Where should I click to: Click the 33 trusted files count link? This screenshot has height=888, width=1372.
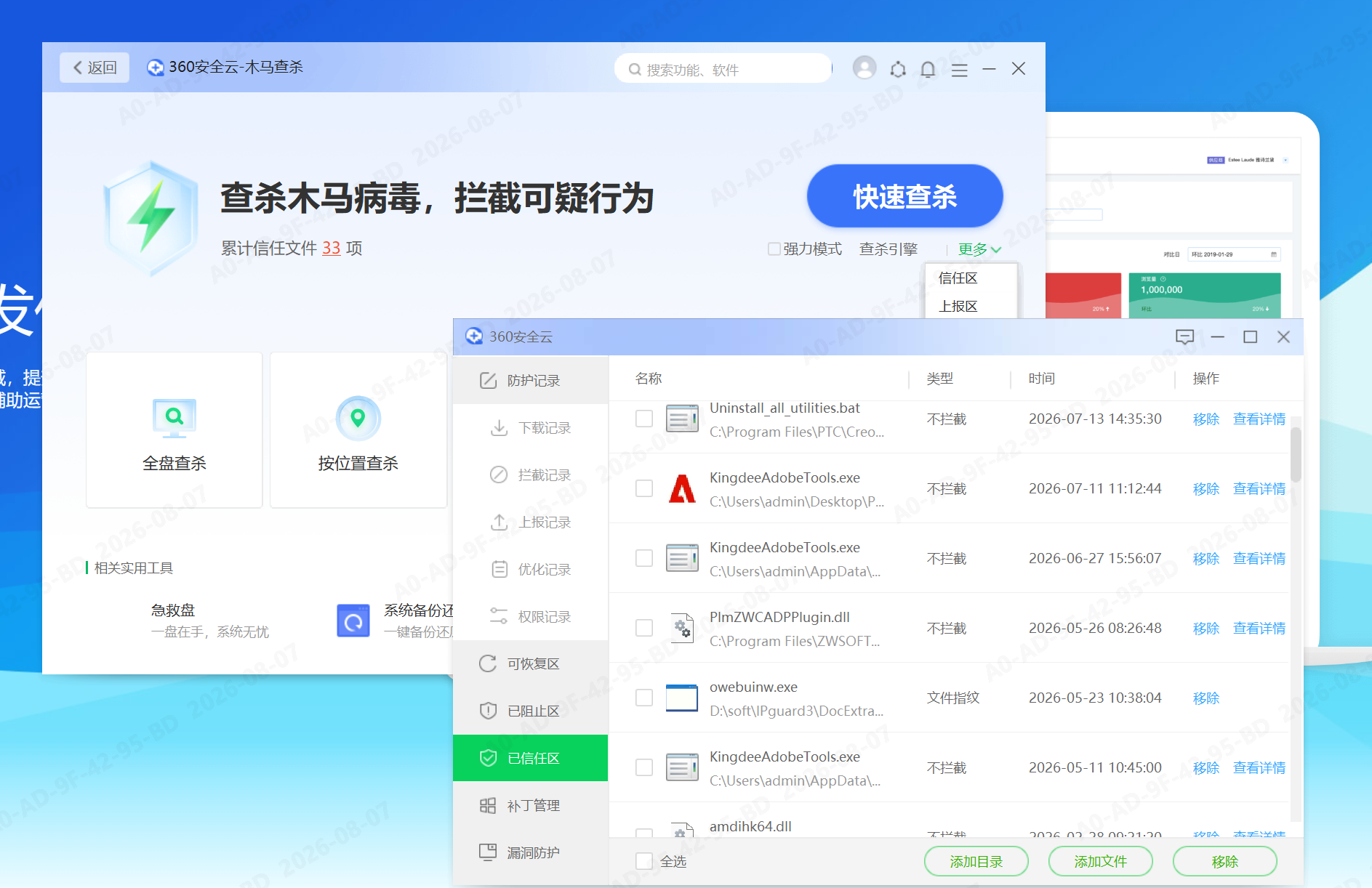332,249
